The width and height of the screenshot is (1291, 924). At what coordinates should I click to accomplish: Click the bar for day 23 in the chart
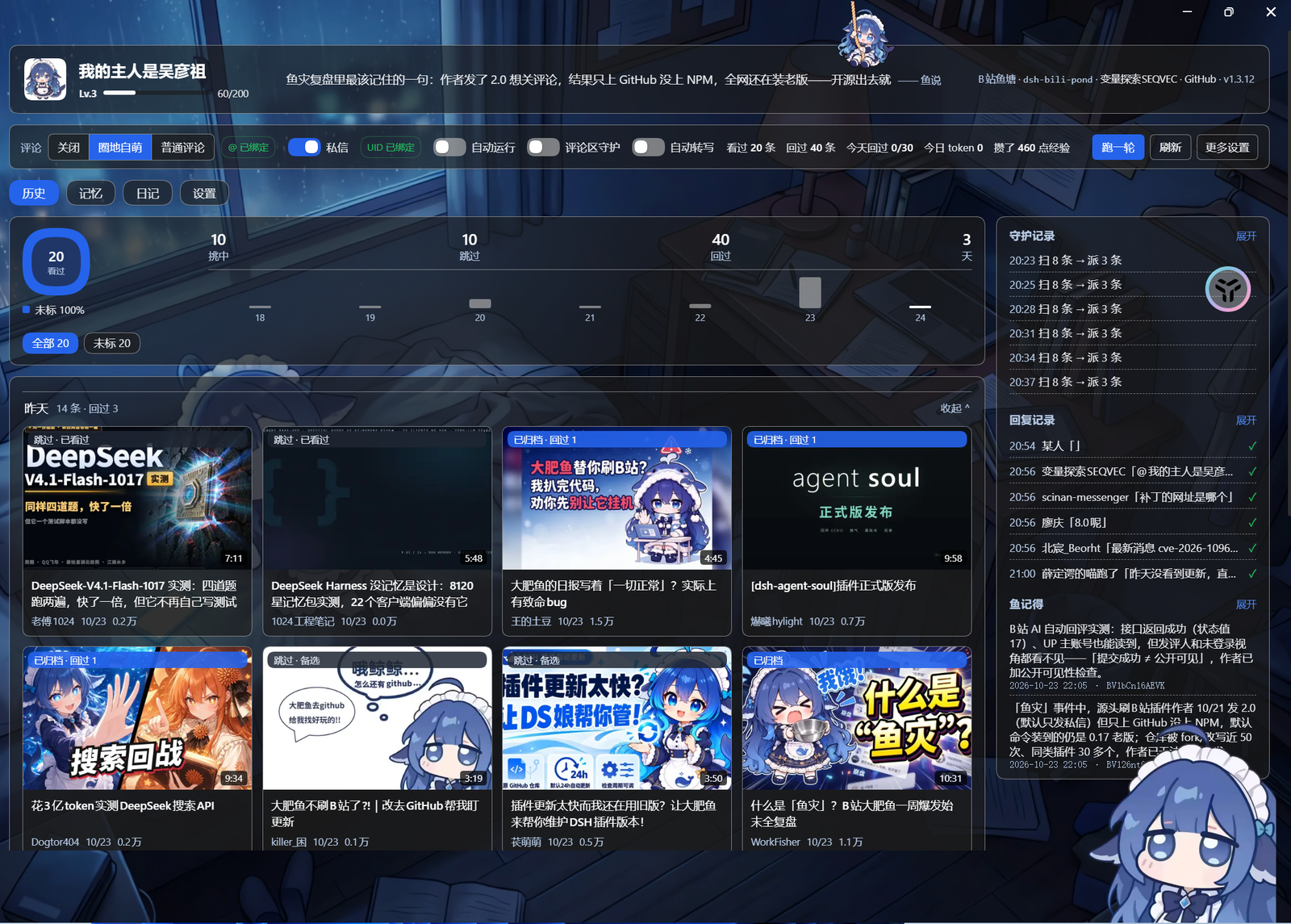tap(810, 292)
